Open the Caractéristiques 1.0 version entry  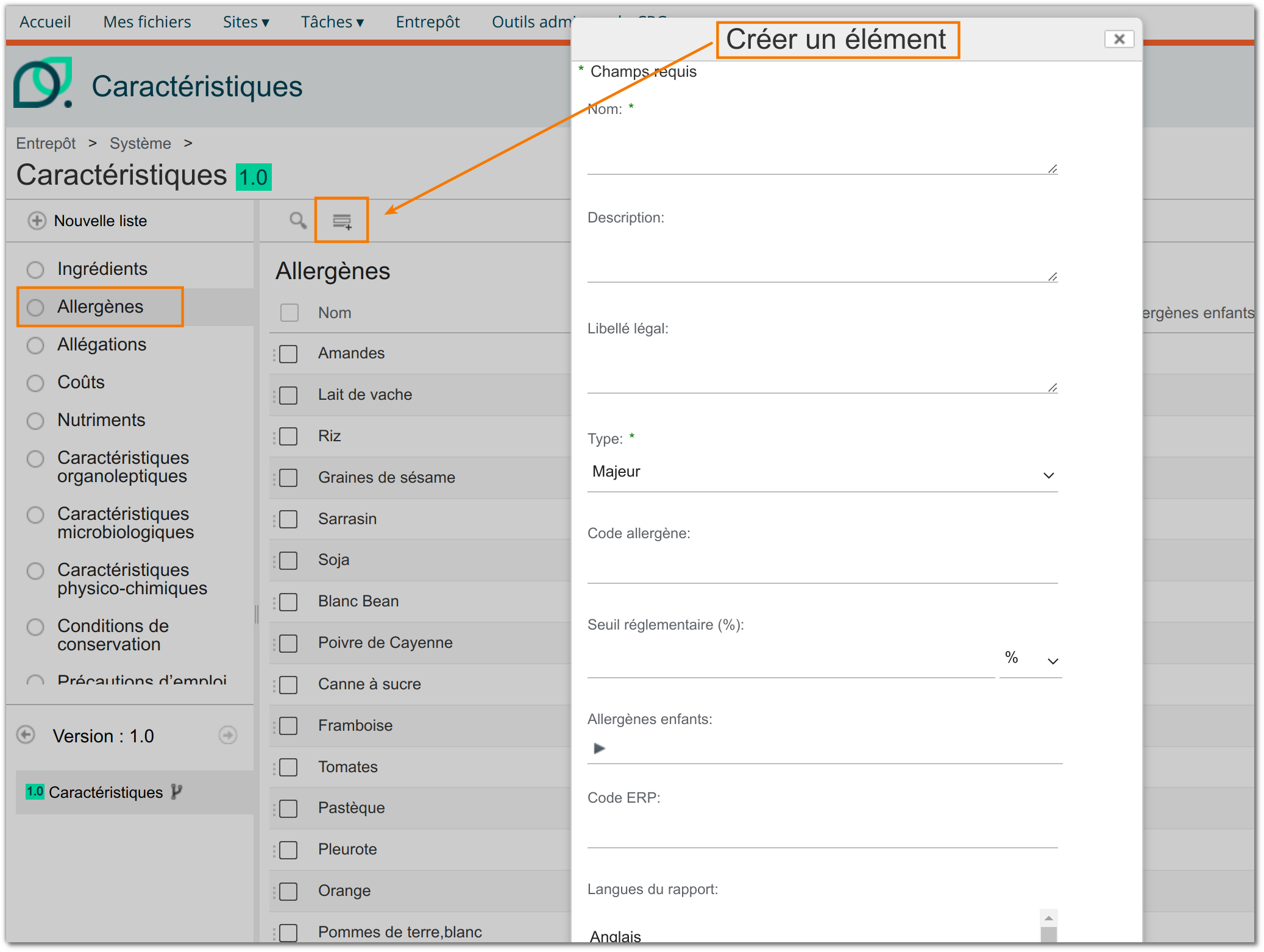click(135, 792)
